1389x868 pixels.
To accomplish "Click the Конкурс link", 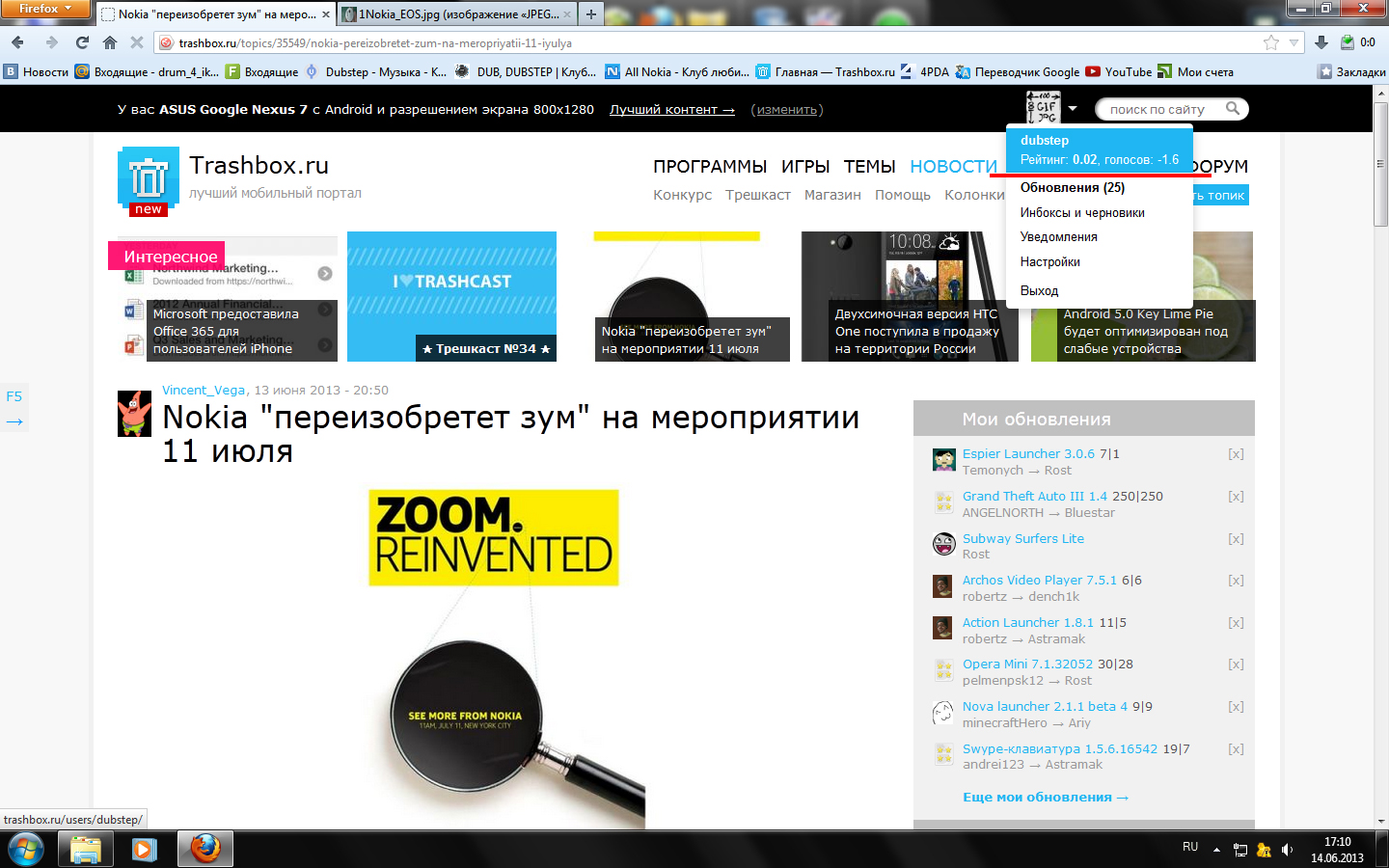I will 683,194.
